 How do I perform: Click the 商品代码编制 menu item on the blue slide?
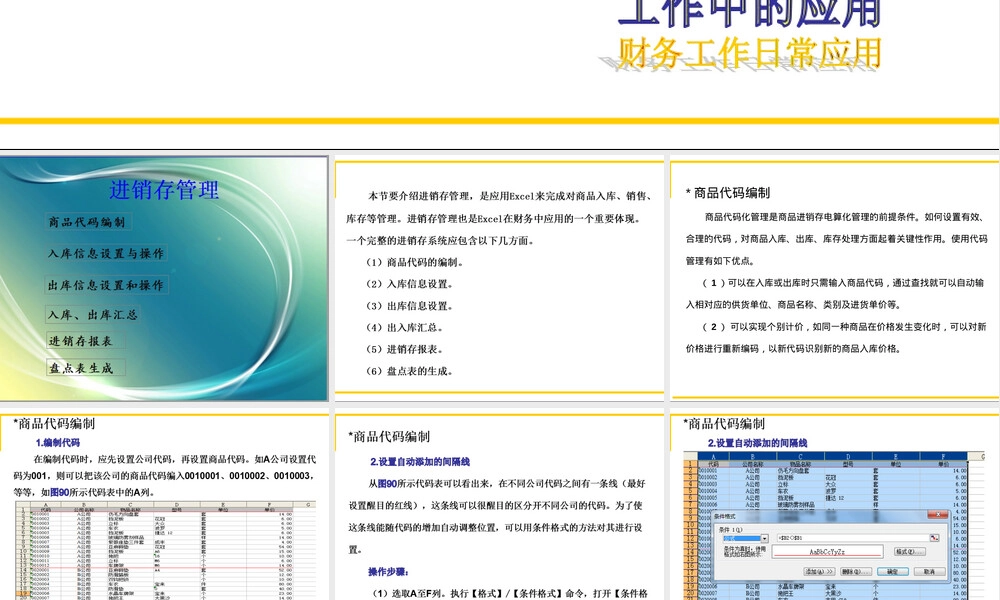87,222
